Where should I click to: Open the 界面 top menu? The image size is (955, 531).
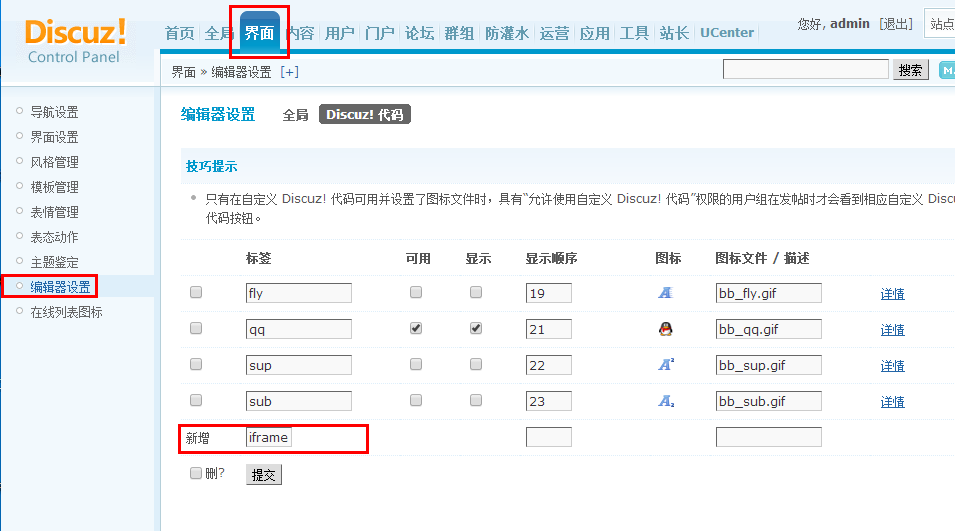click(259, 33)
